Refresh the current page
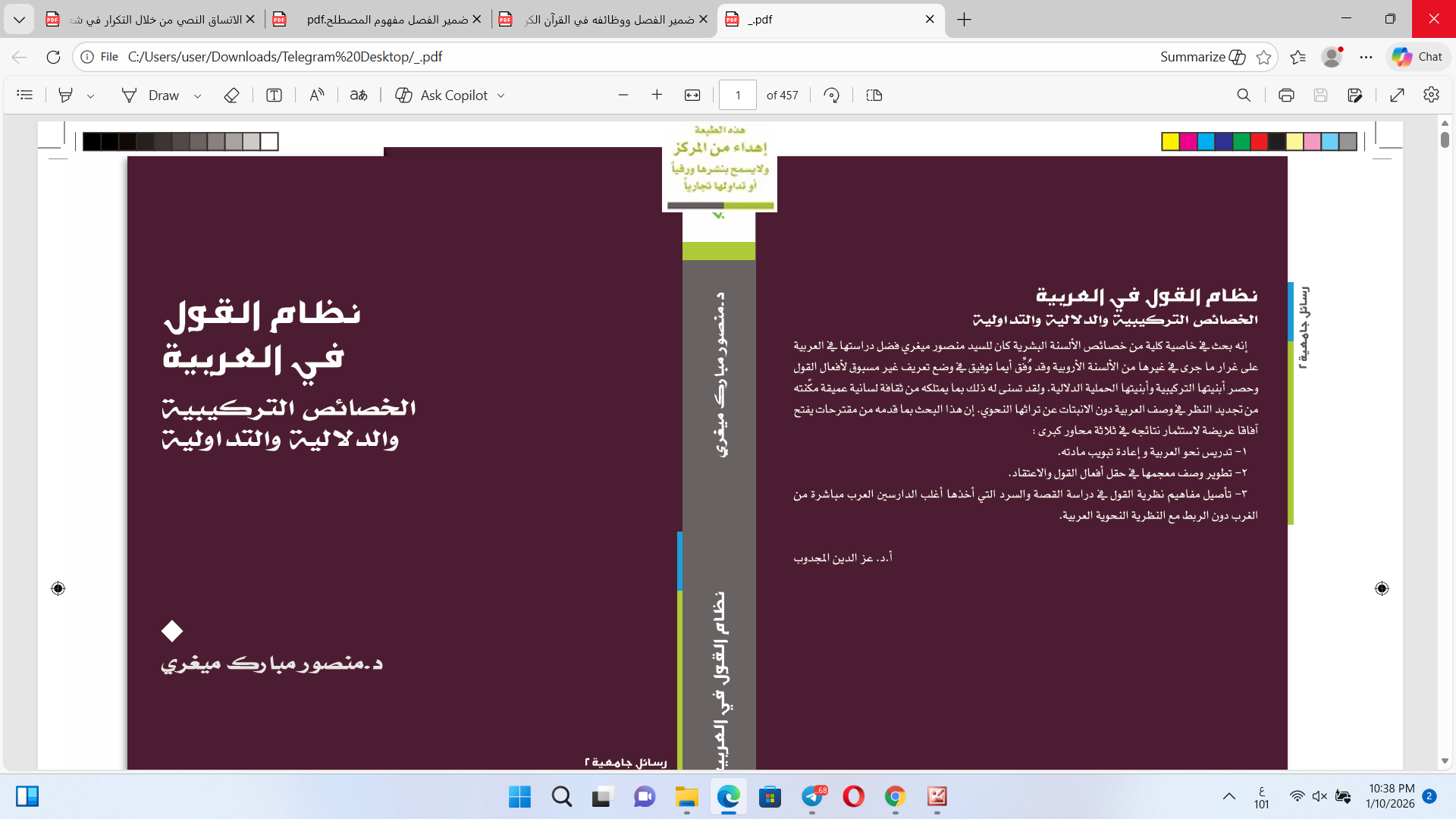Image resolution: width=1456 pixels, height=819 pixels. 53,57
